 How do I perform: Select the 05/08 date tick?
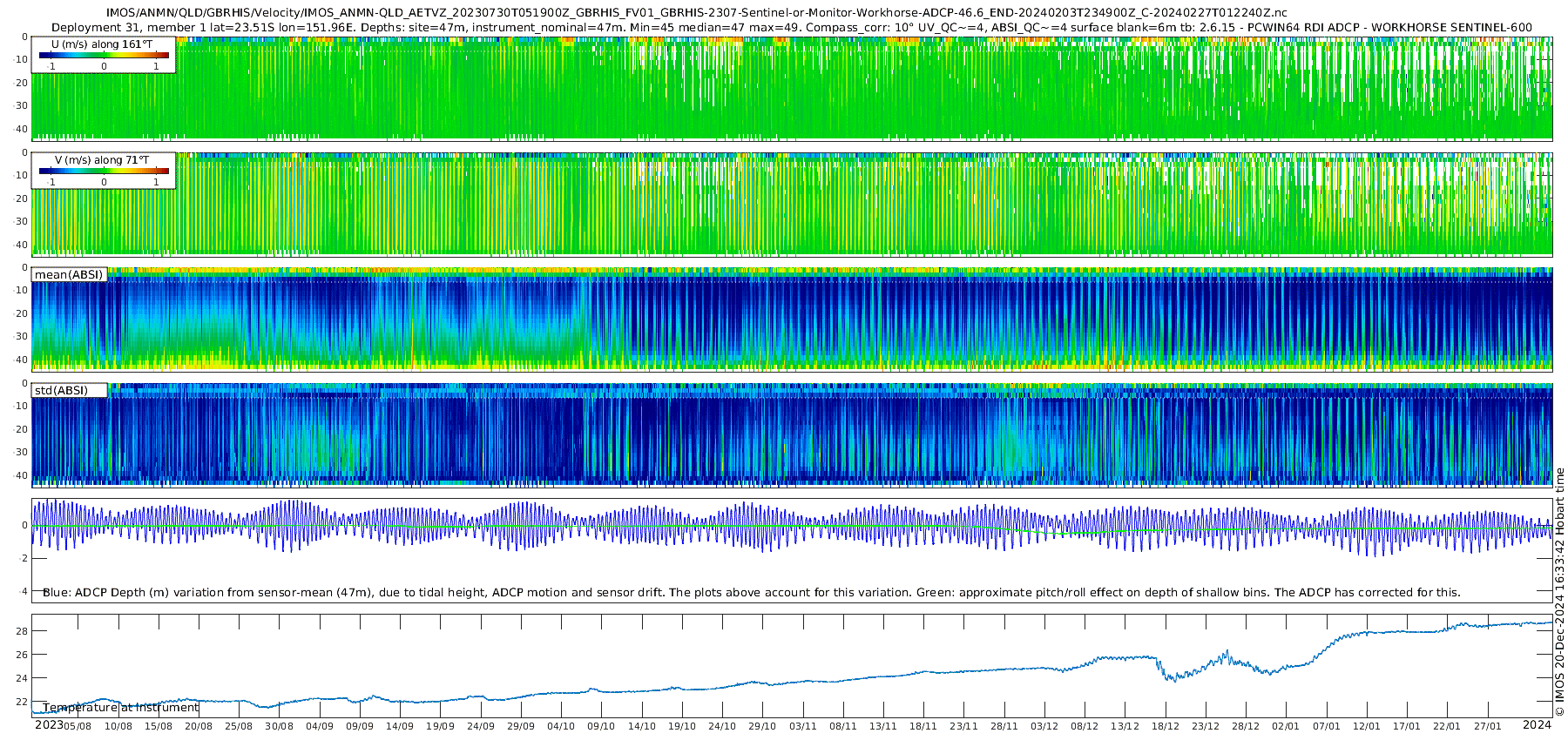click(78, 726)
